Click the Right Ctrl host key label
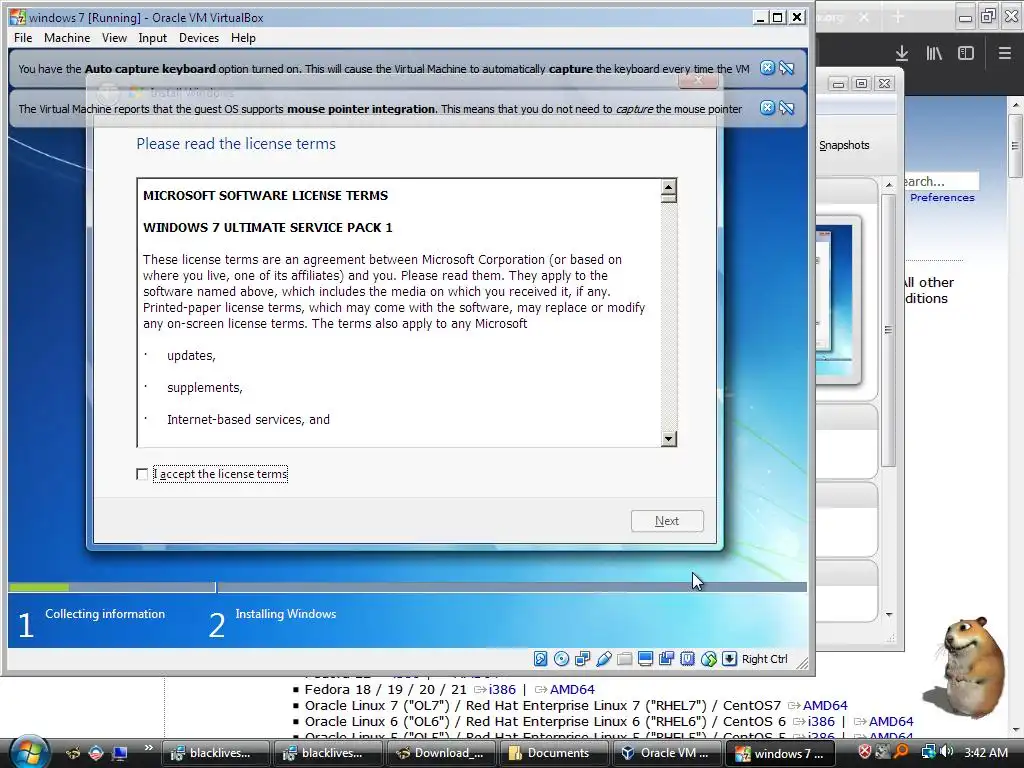The width and height of the screenshot is (1024, 768). tap(764, 659)
